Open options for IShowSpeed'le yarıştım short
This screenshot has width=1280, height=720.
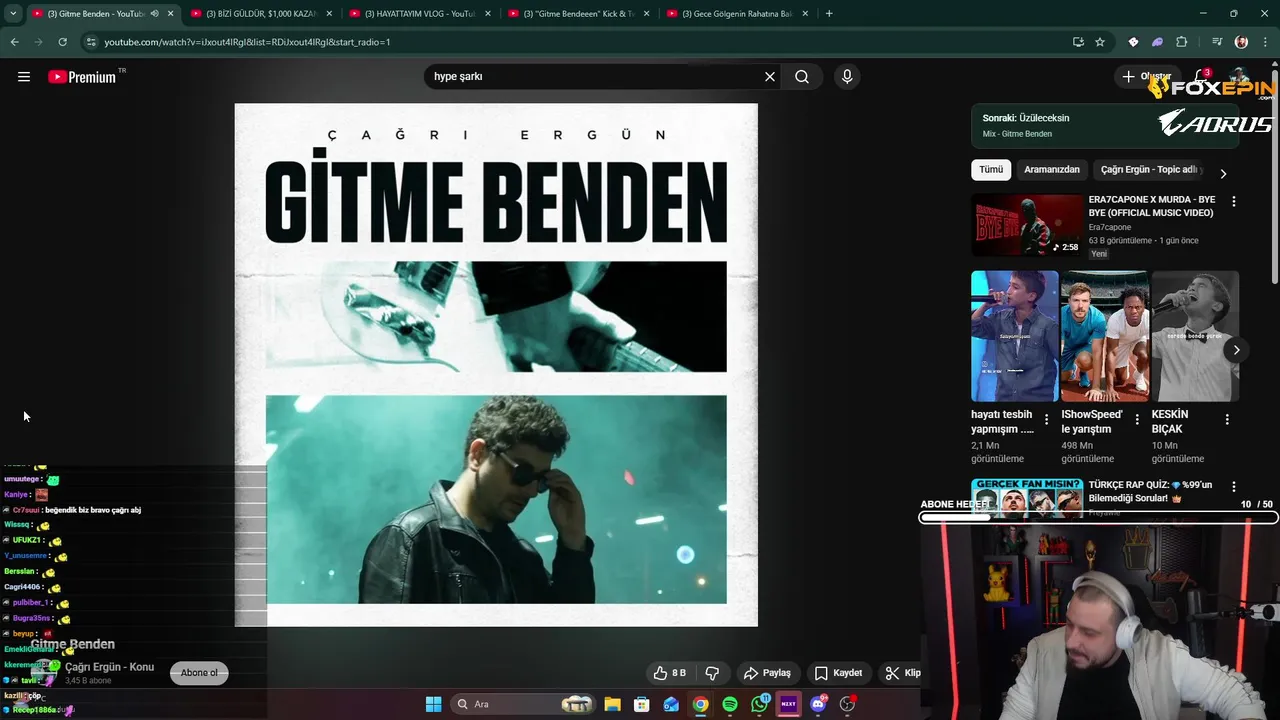point(1136,420)
